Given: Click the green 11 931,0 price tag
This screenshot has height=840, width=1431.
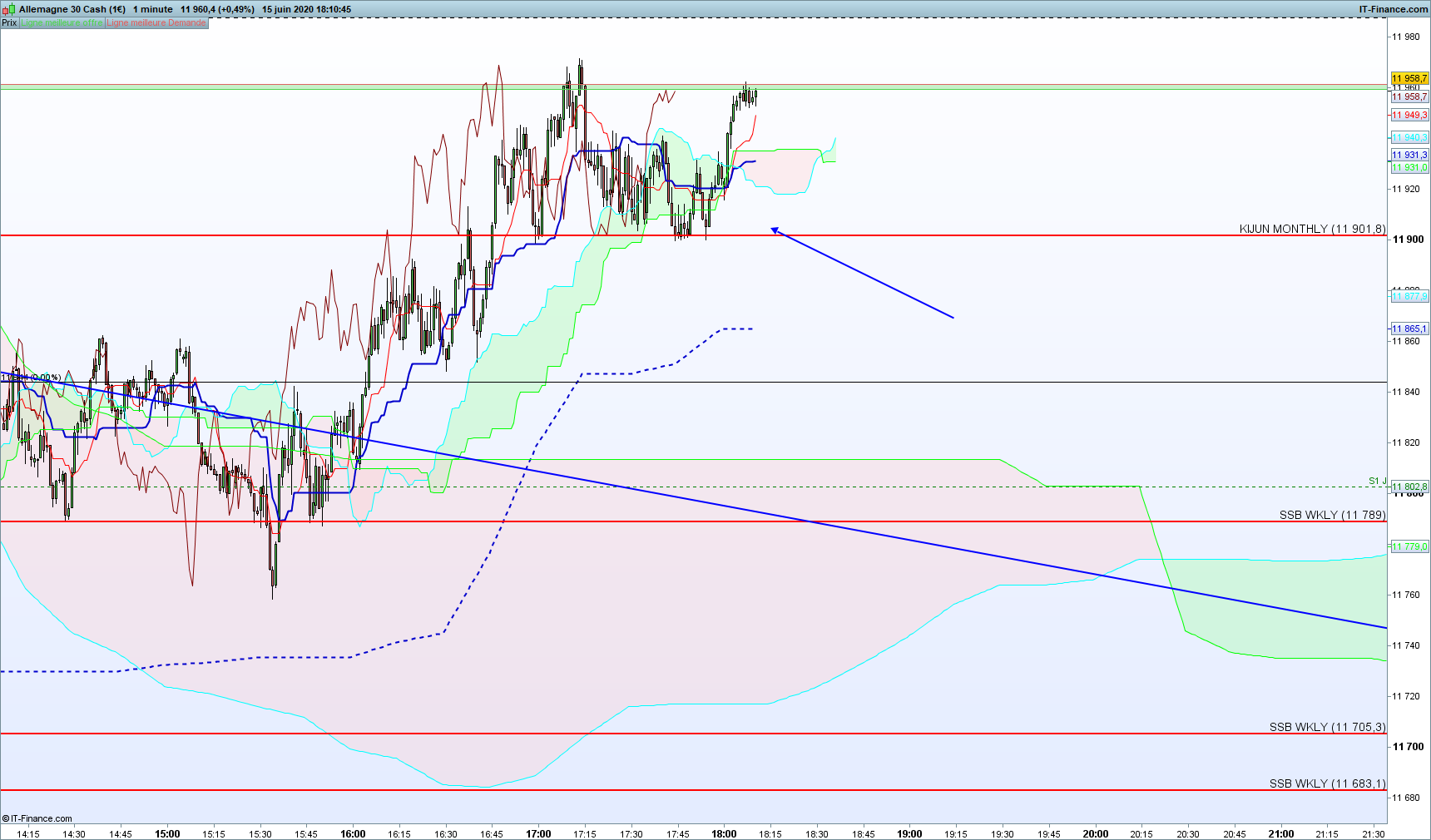Looking at the screenshot, I should (x=1409, y=167).
